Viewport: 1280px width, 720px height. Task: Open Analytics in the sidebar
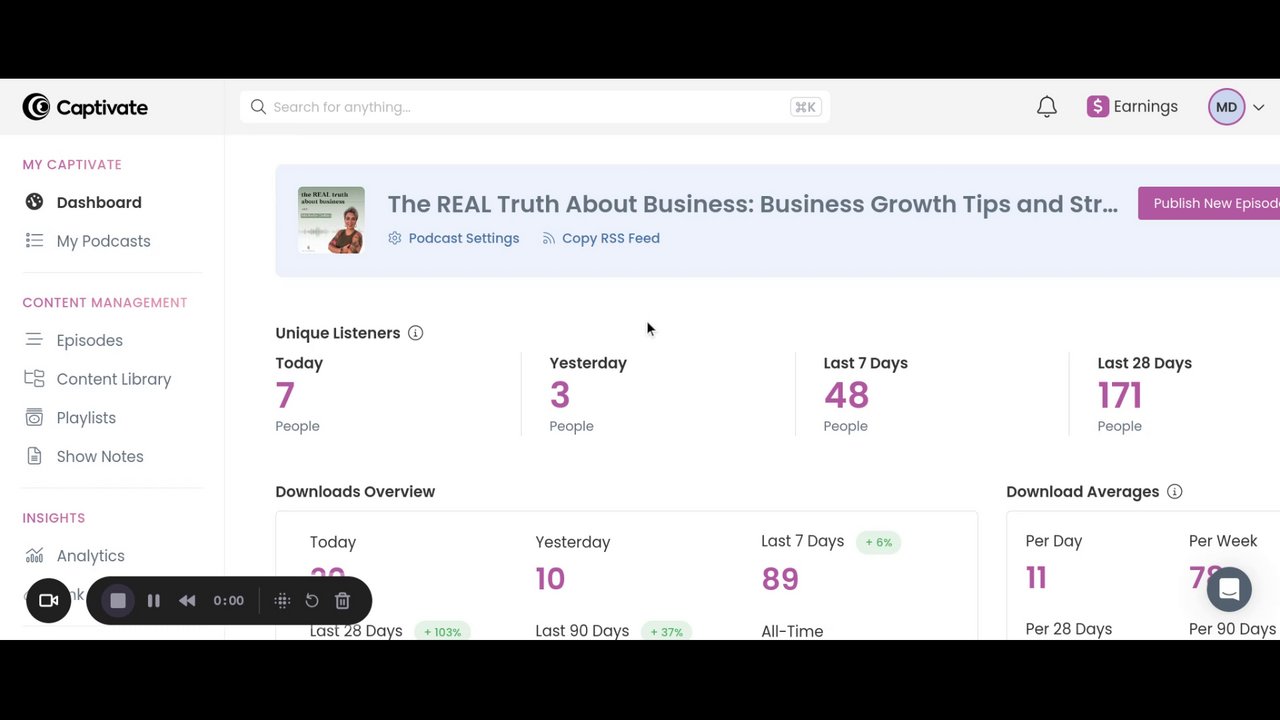[x=90, y=556]
